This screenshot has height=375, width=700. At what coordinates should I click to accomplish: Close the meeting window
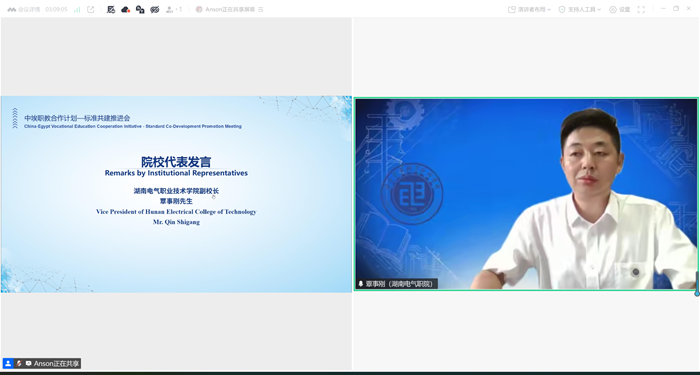(688, 8)
